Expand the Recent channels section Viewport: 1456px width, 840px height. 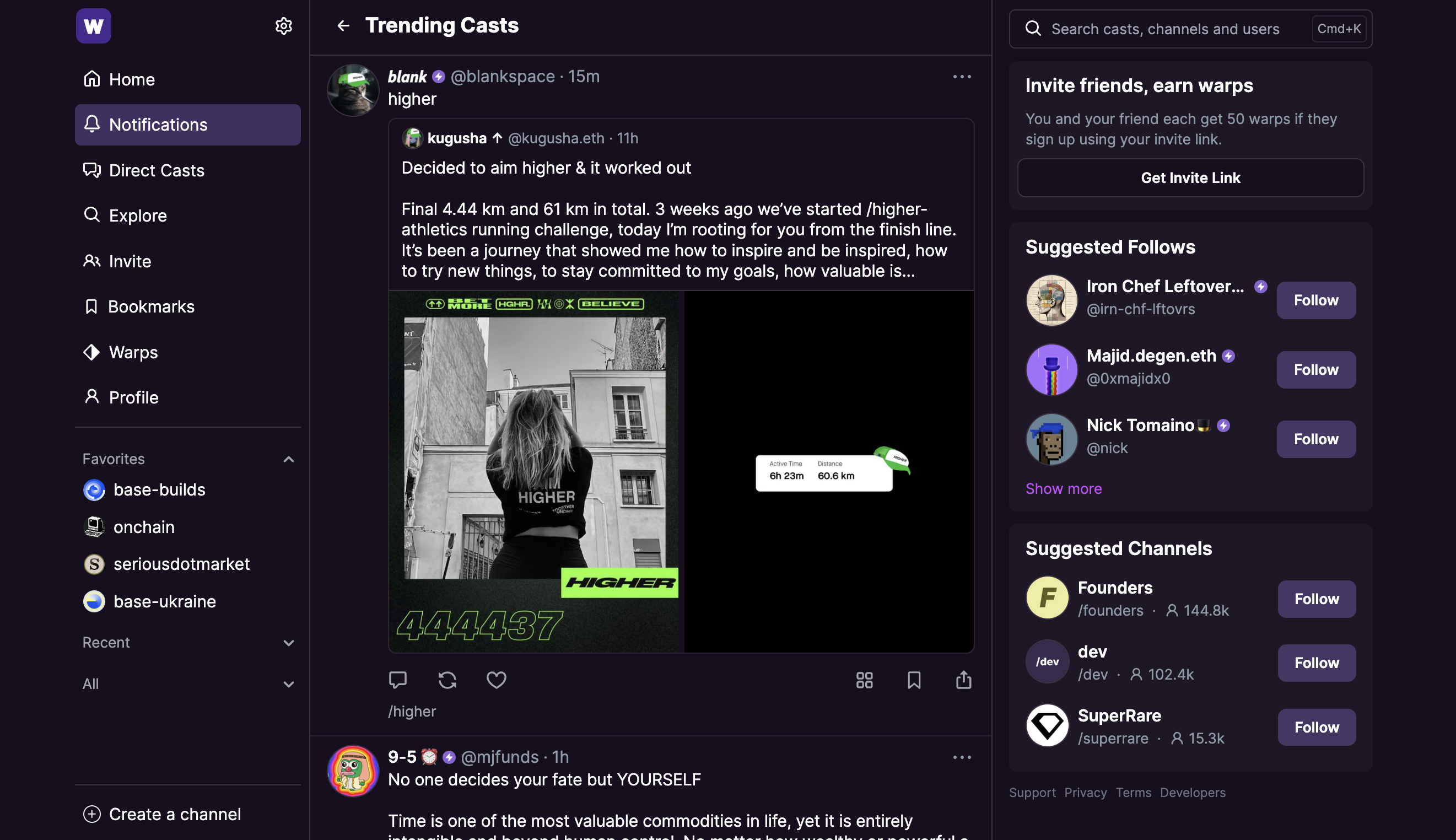288,643
